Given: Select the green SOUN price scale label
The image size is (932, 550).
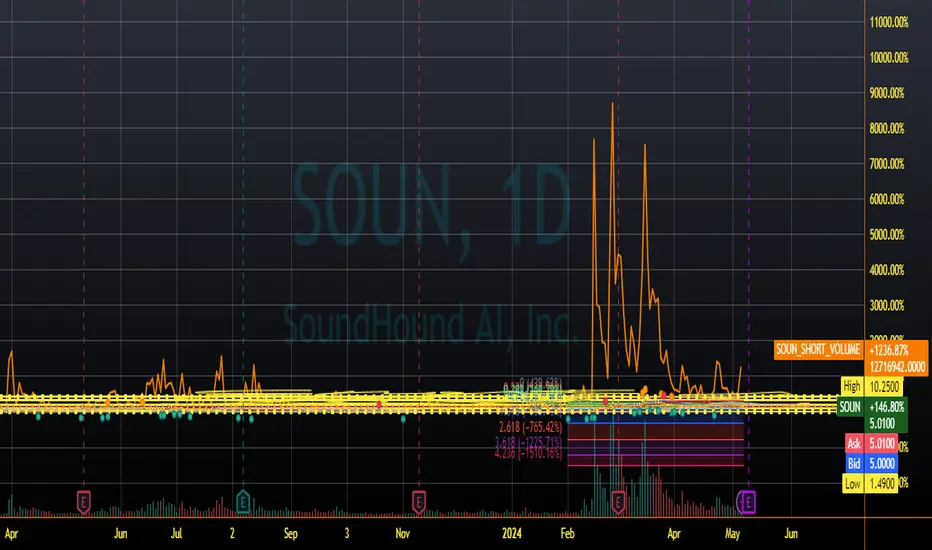Looking at the screenshot, I should 849,407.
